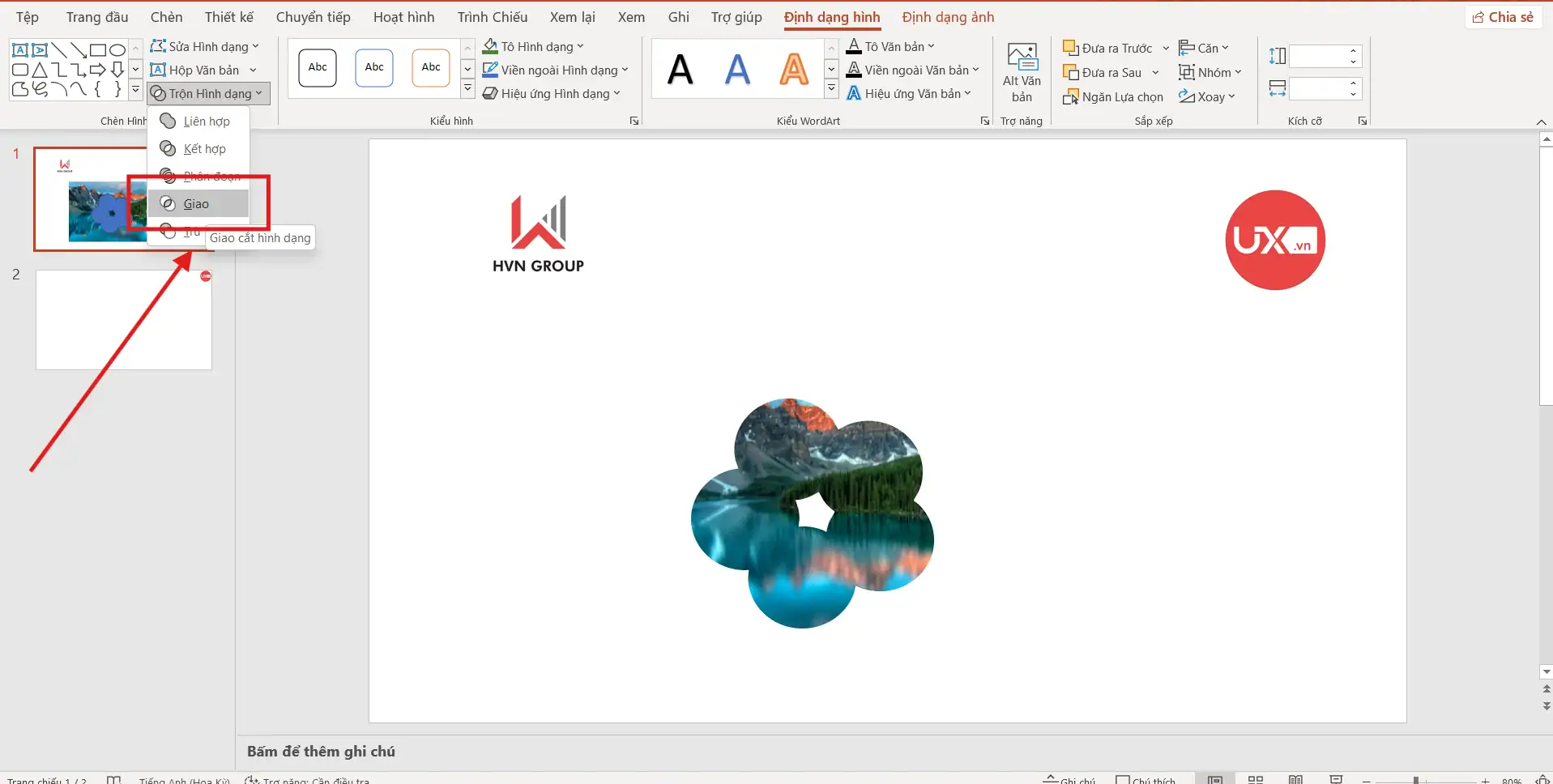Open the Kiểu hình dialog launcher

point(634,121)
